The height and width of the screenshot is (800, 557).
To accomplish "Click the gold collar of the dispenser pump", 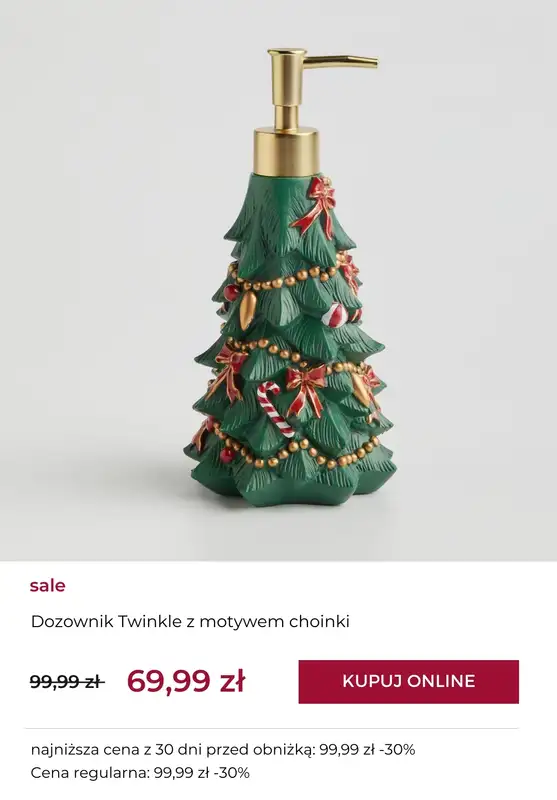I will tap(286, 152).
